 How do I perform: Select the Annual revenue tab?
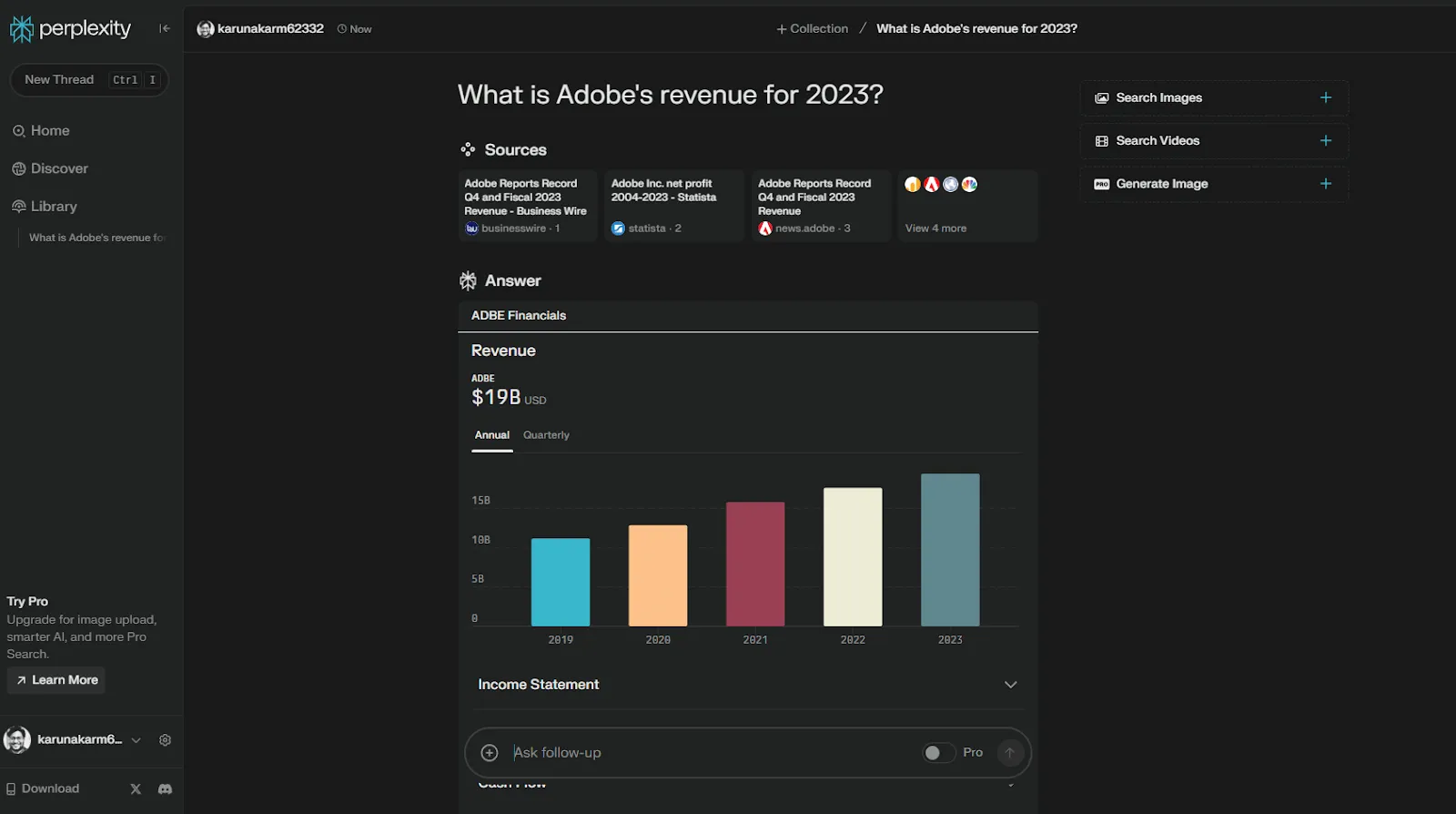(492, 435)
